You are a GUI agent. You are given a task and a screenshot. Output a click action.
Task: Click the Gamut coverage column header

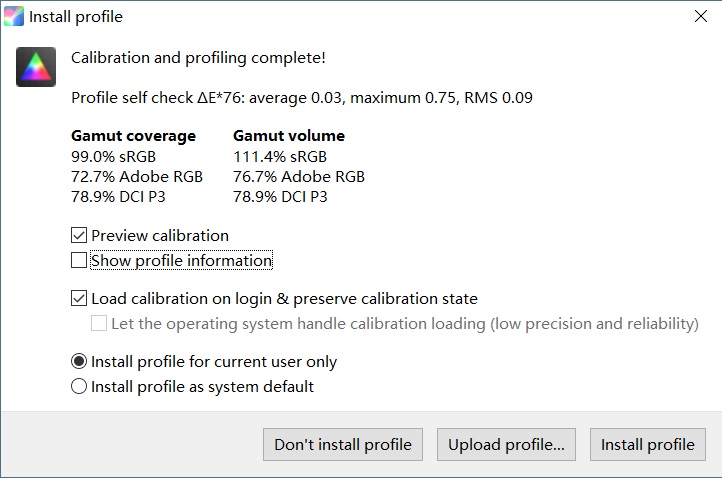coord(133,136)
